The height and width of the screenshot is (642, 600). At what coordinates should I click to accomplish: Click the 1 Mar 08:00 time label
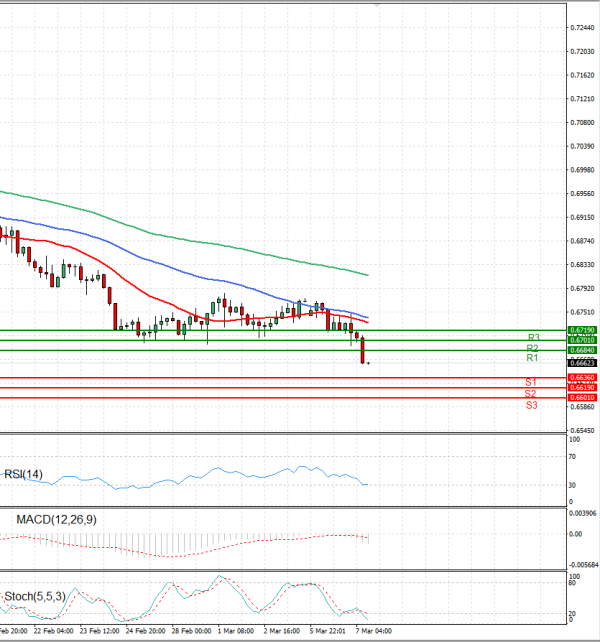pos(235,632)
